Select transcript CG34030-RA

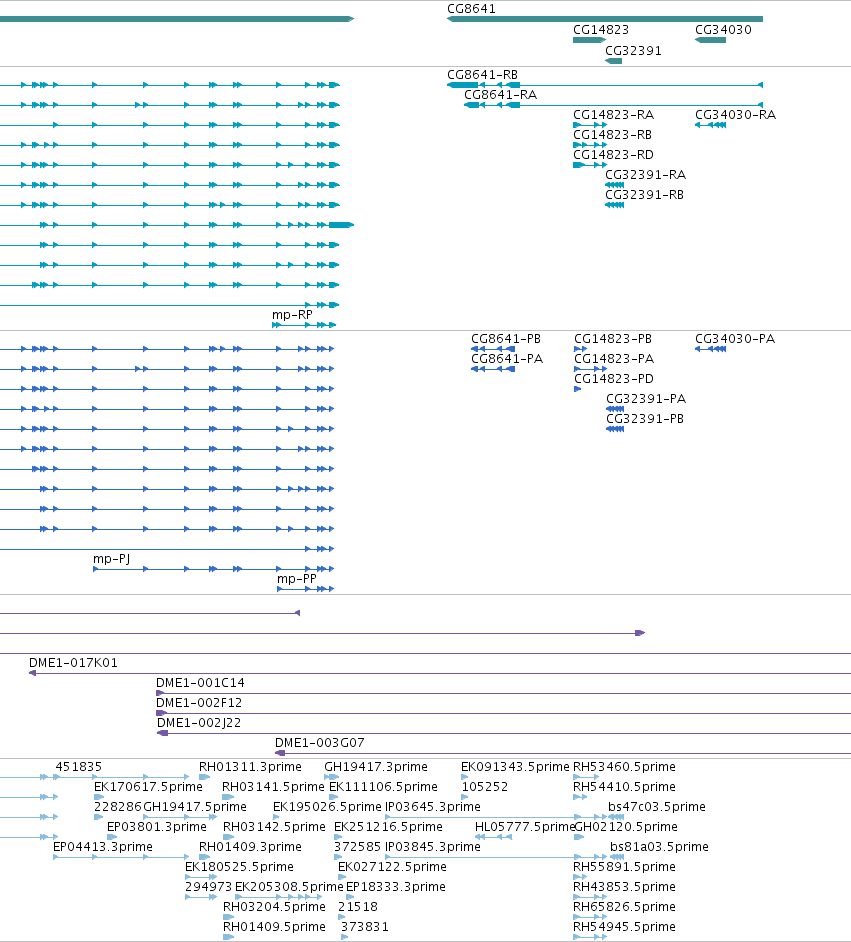tap(735, 115)
